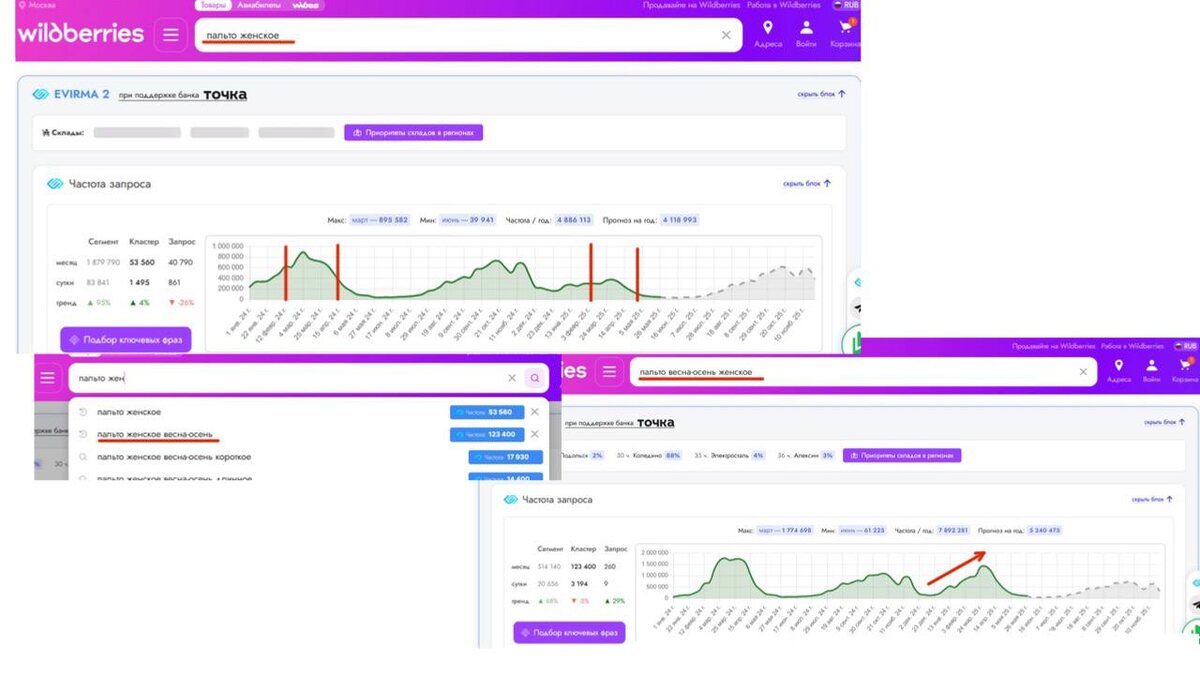Screen dimensions: 1200x675
Task: Remove the 'пальто женское весна-осень' suggestion from history
Action: click(534, 434)
